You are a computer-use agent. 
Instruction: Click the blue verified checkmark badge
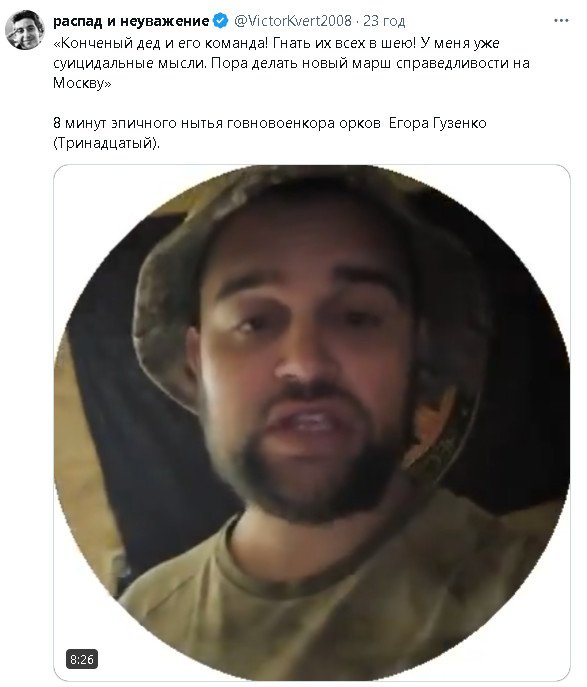point(220,21)
